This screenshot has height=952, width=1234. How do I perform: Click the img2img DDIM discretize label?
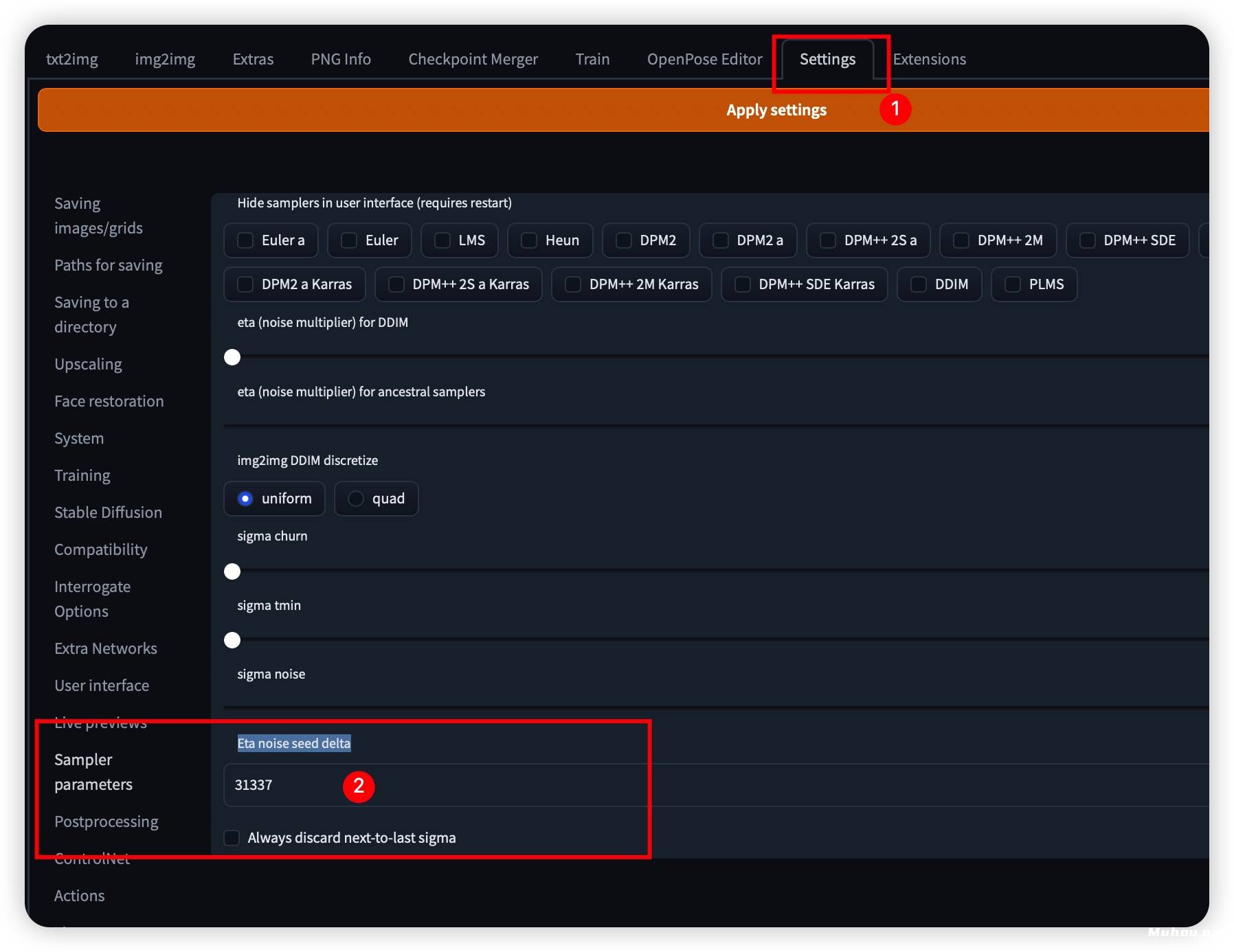point(307,460)
